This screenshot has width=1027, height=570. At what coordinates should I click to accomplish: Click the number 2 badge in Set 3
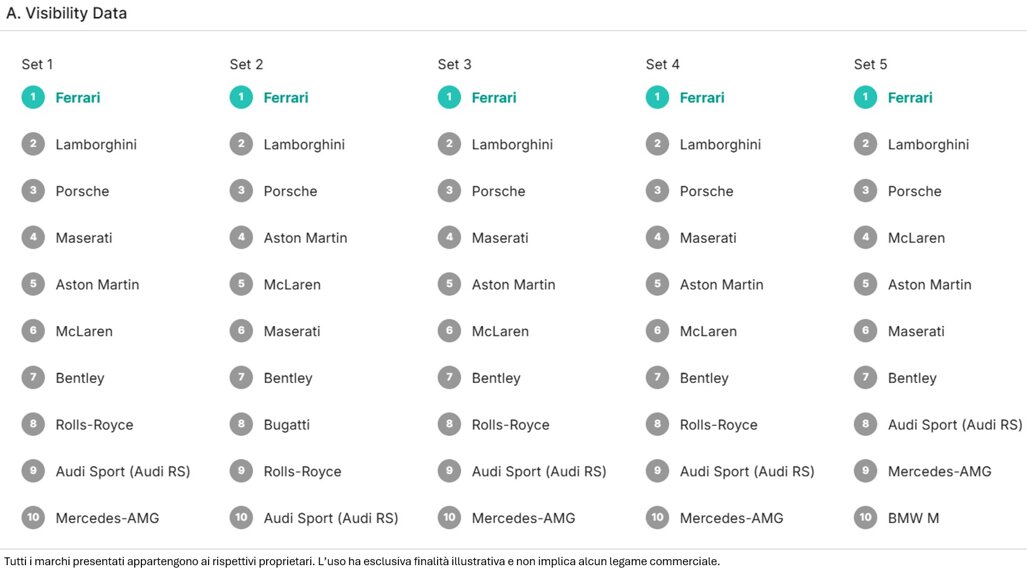point(449,144)
